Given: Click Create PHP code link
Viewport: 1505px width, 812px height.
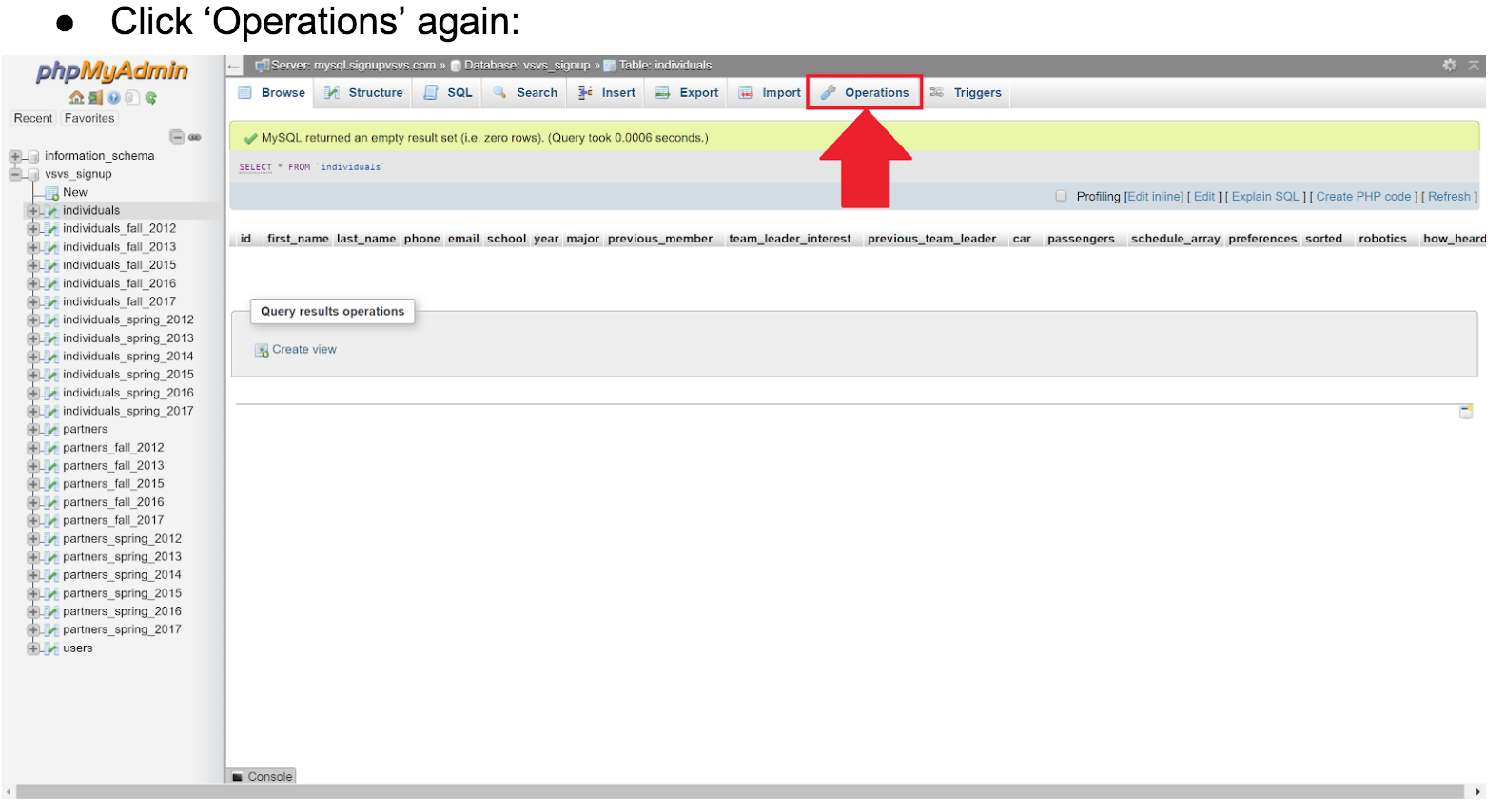Looking at the screenshot, I should [1363, 197].
